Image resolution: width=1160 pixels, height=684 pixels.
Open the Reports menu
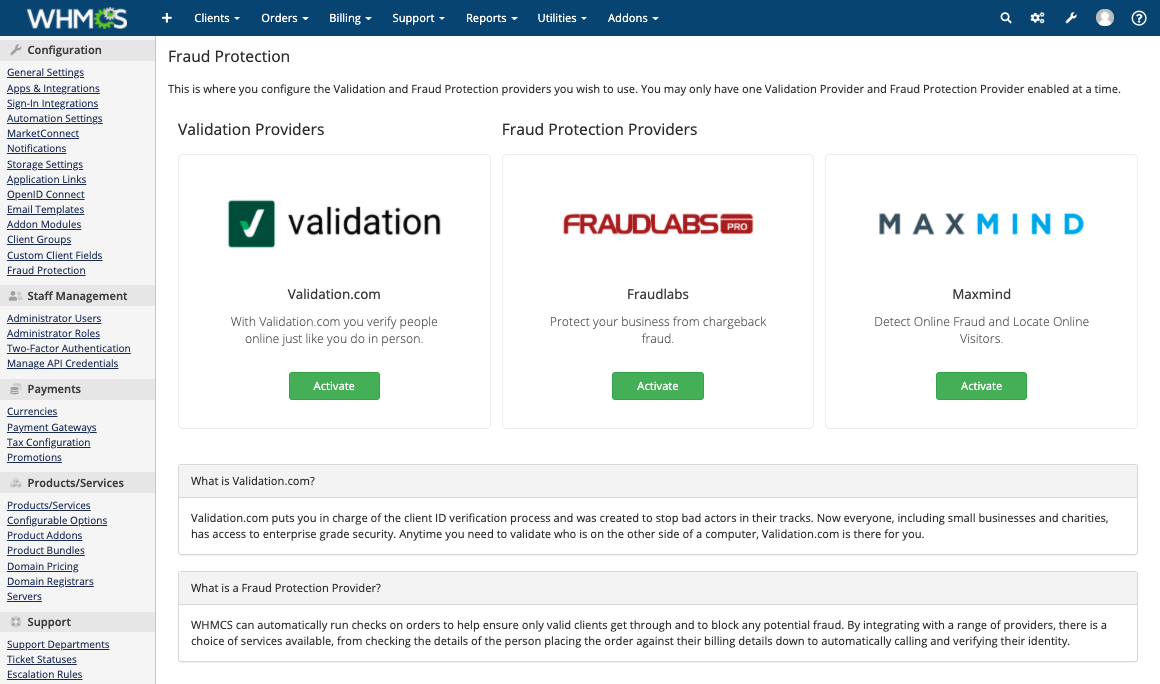[x=491, y=18]
